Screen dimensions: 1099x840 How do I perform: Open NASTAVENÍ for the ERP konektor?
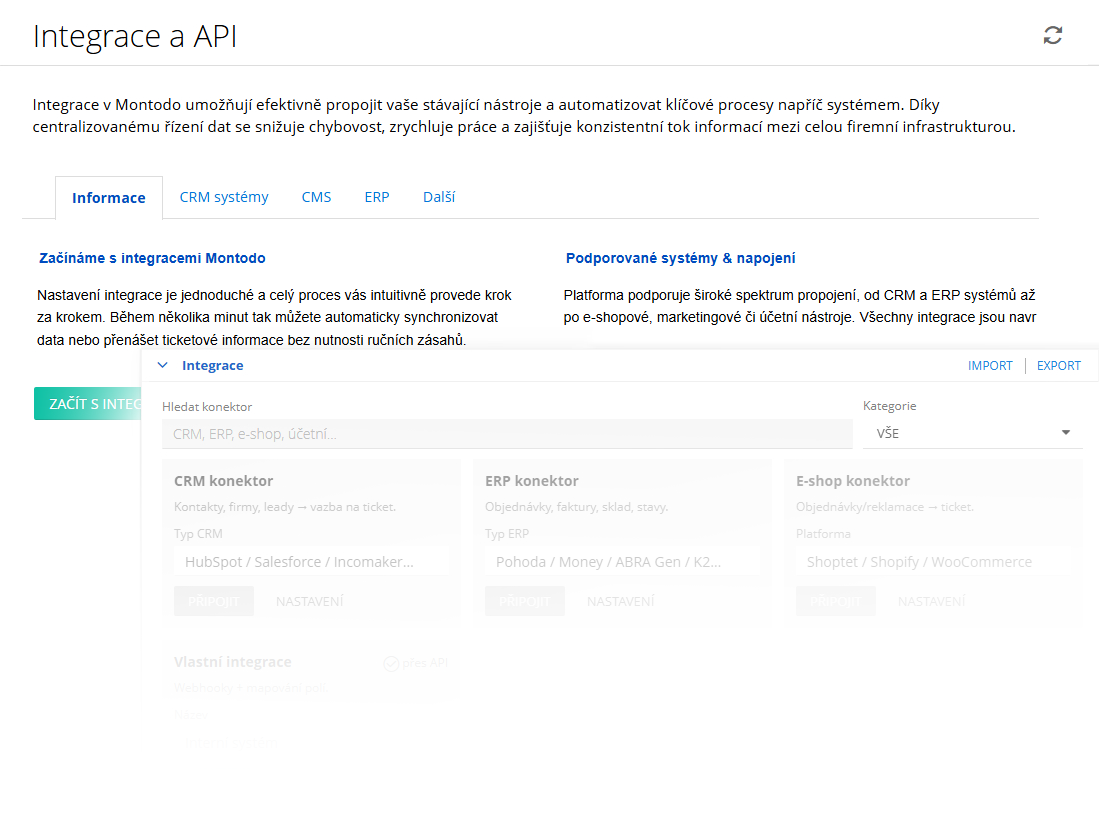[x=620, y=601]
